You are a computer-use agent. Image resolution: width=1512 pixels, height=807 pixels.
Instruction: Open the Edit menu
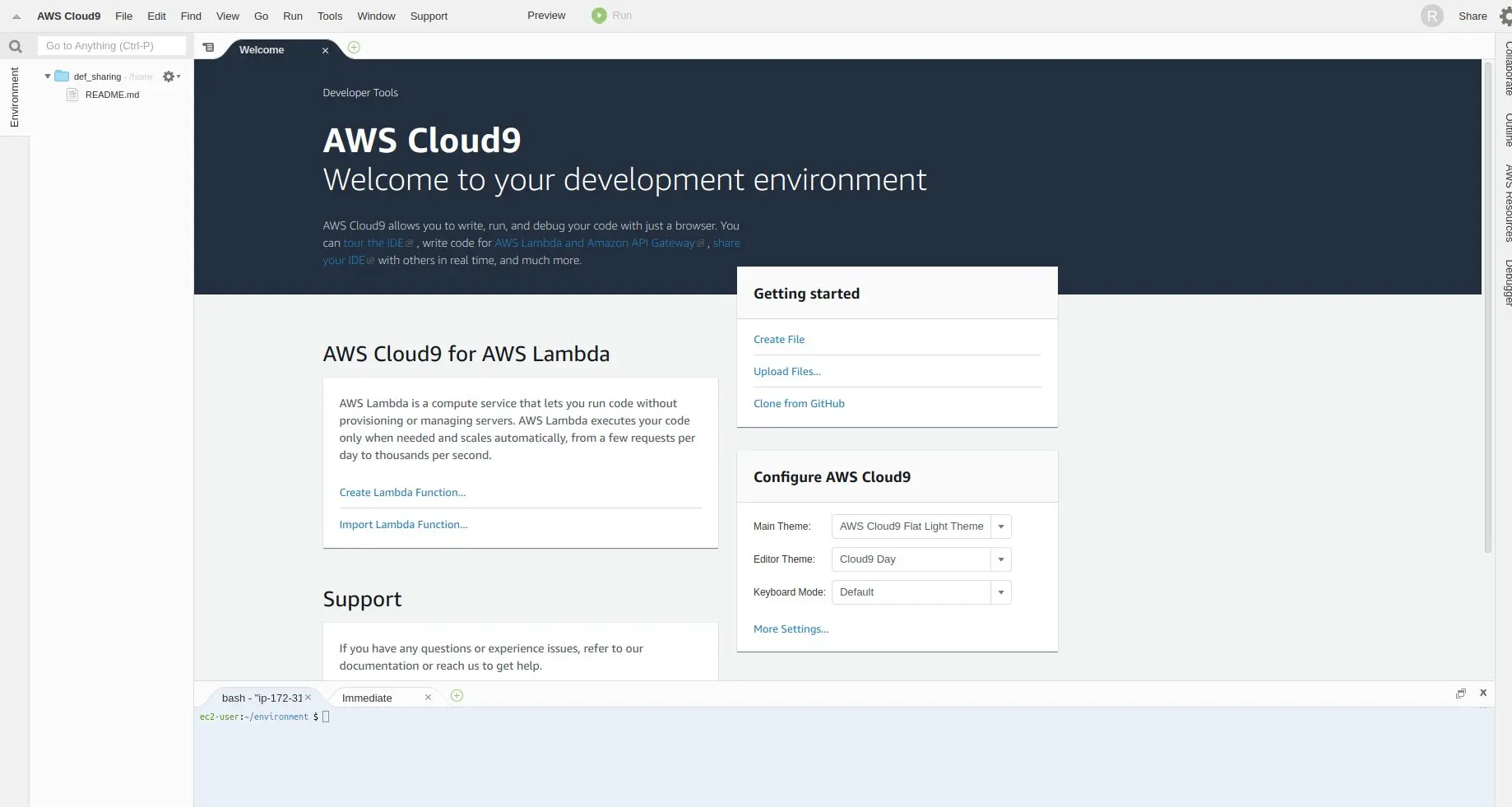click(156, 16)
